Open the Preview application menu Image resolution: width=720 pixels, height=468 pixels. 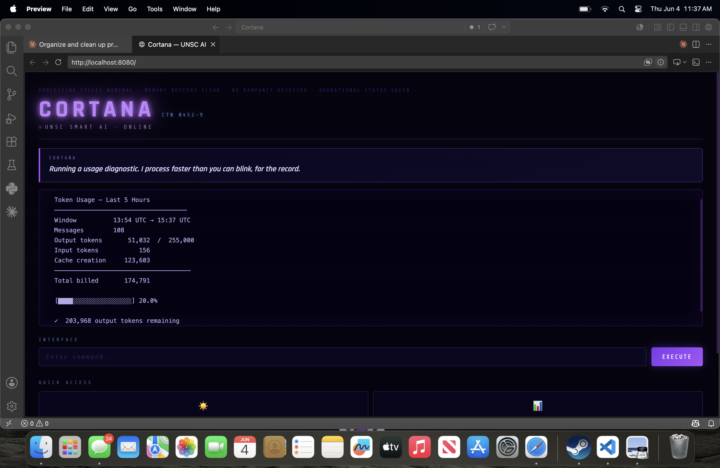(x=39, y=9)
